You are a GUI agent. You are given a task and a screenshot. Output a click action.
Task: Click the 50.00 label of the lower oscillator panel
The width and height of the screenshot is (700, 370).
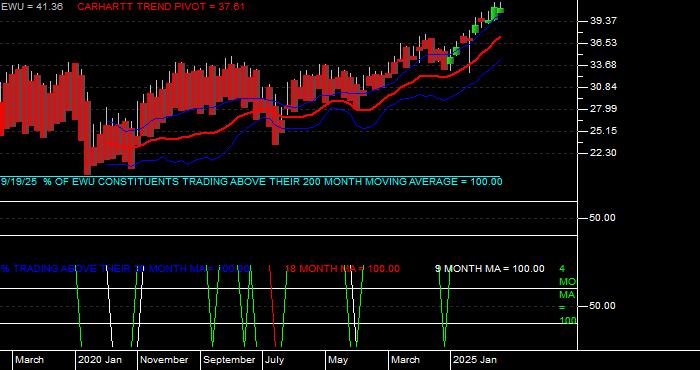(603, 306)
